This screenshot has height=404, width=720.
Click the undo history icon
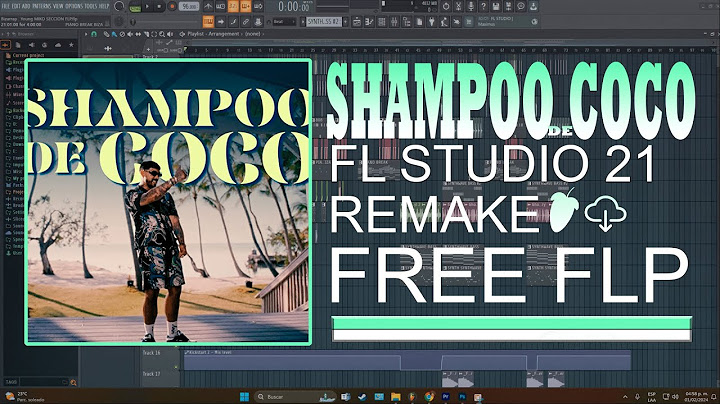tap(446, 6)
